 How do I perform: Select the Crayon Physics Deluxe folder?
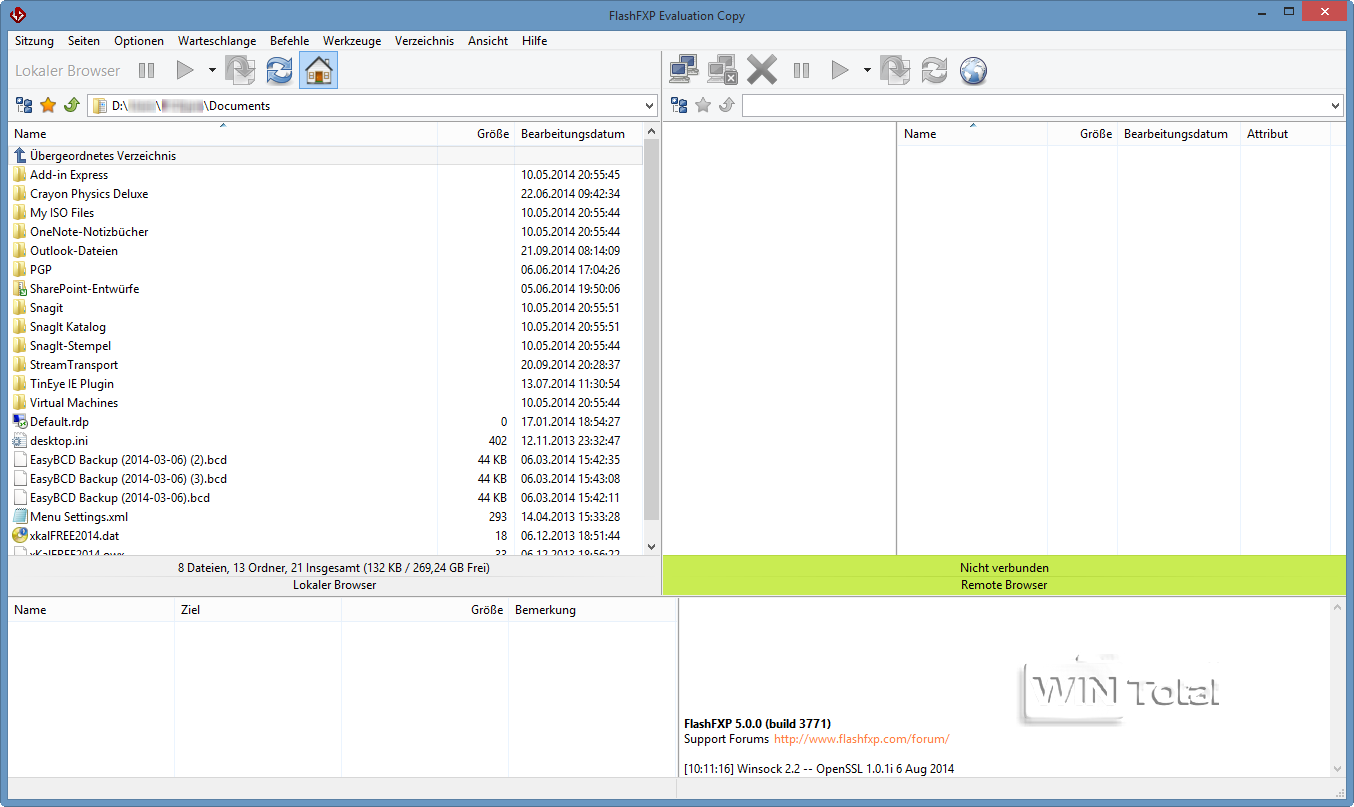326,194
